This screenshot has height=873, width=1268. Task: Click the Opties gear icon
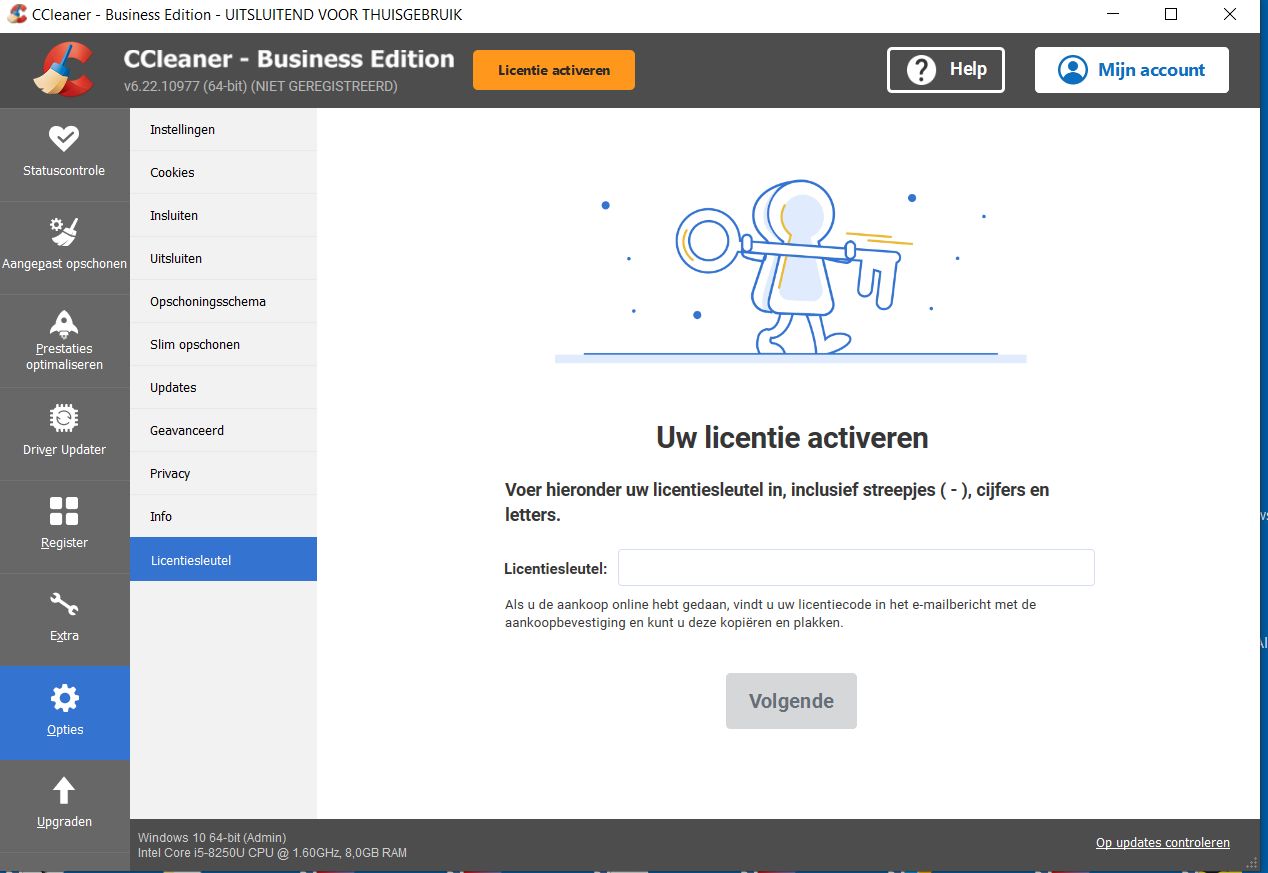coord(64,698)
